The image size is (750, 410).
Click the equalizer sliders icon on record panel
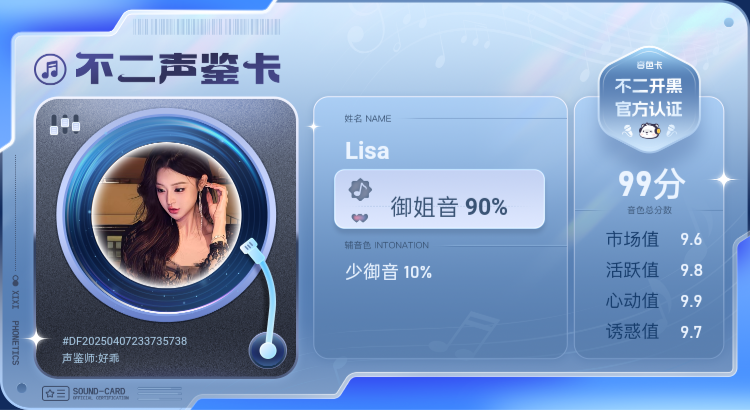pos(65,125)
